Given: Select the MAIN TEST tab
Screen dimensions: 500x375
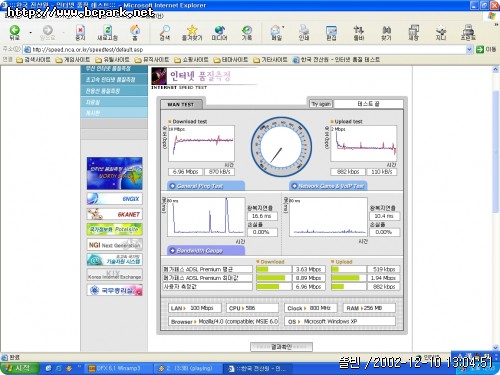Looking at the screenshot, I should point(181,104).
